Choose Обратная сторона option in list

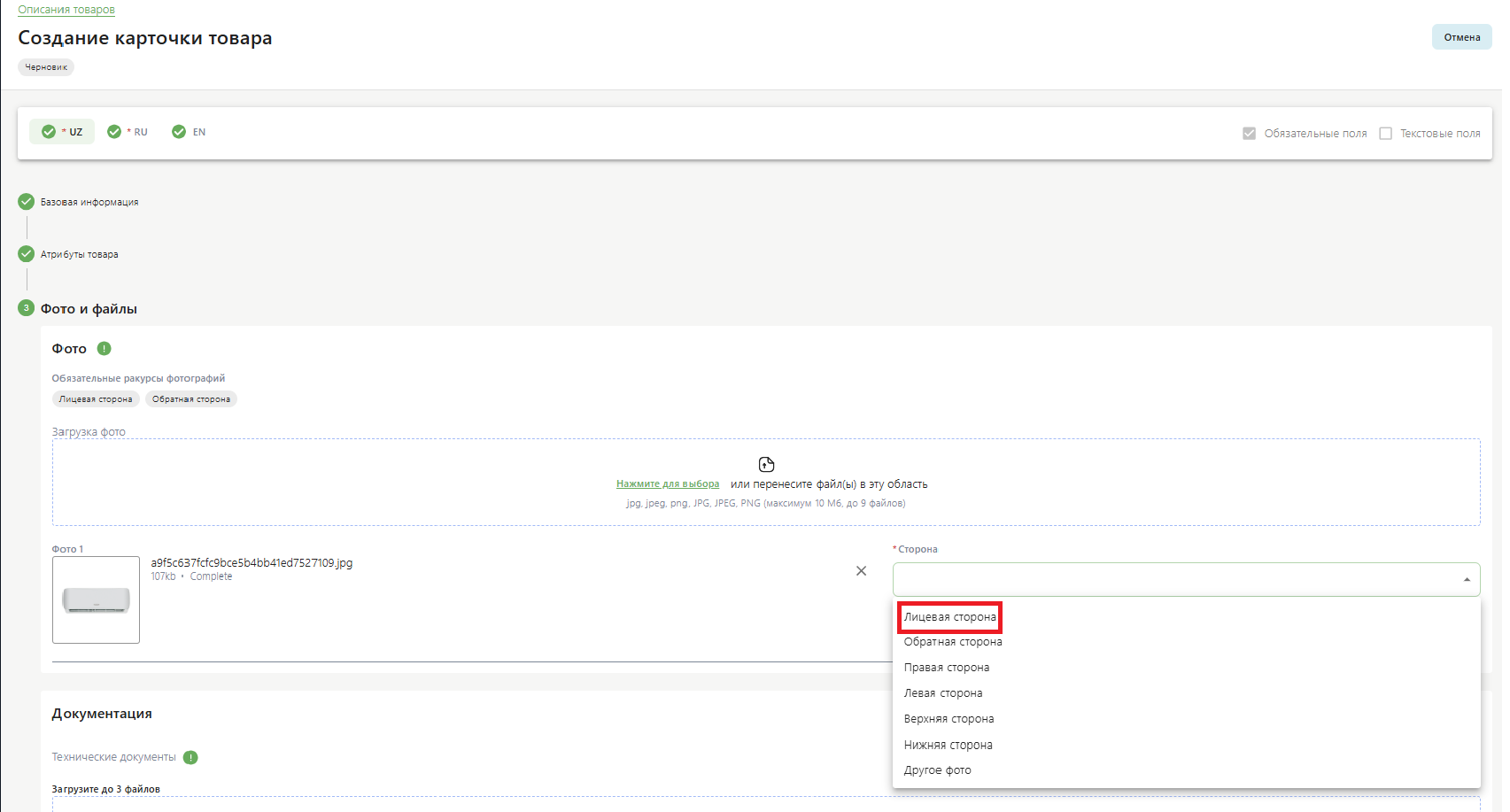tap(953, 642)
